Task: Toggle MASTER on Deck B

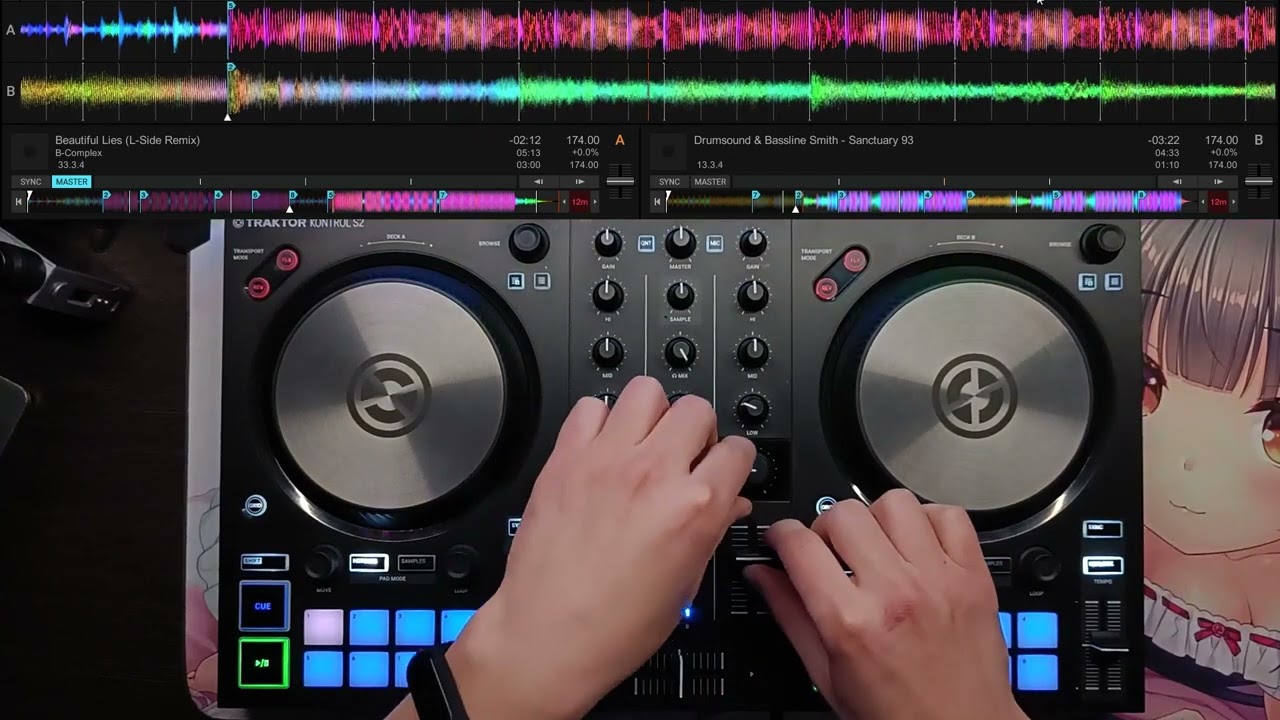Action: coord(710,182)
